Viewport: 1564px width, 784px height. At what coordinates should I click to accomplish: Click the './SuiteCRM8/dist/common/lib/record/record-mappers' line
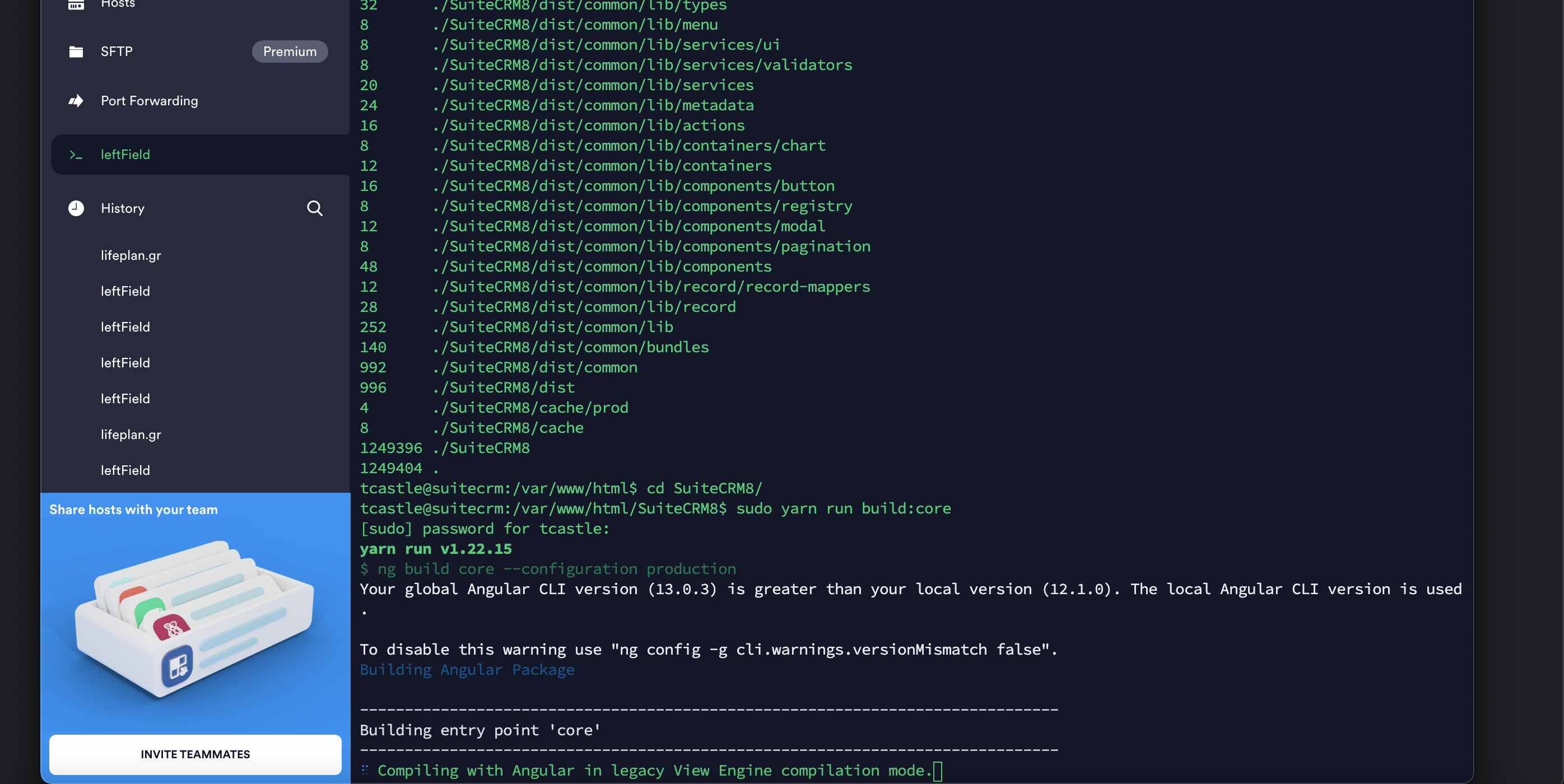[615, 287]
